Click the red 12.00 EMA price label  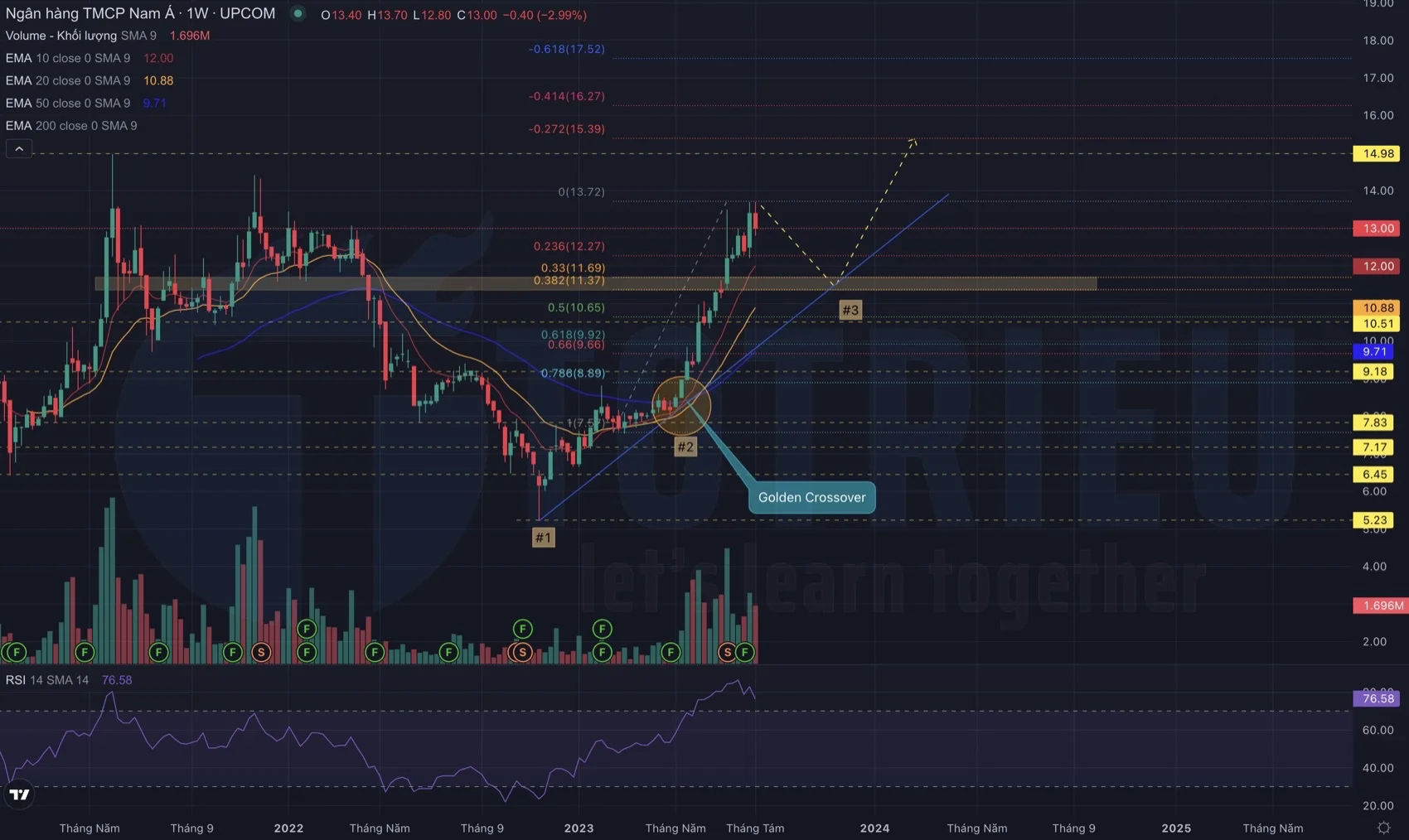[1378, 267]
